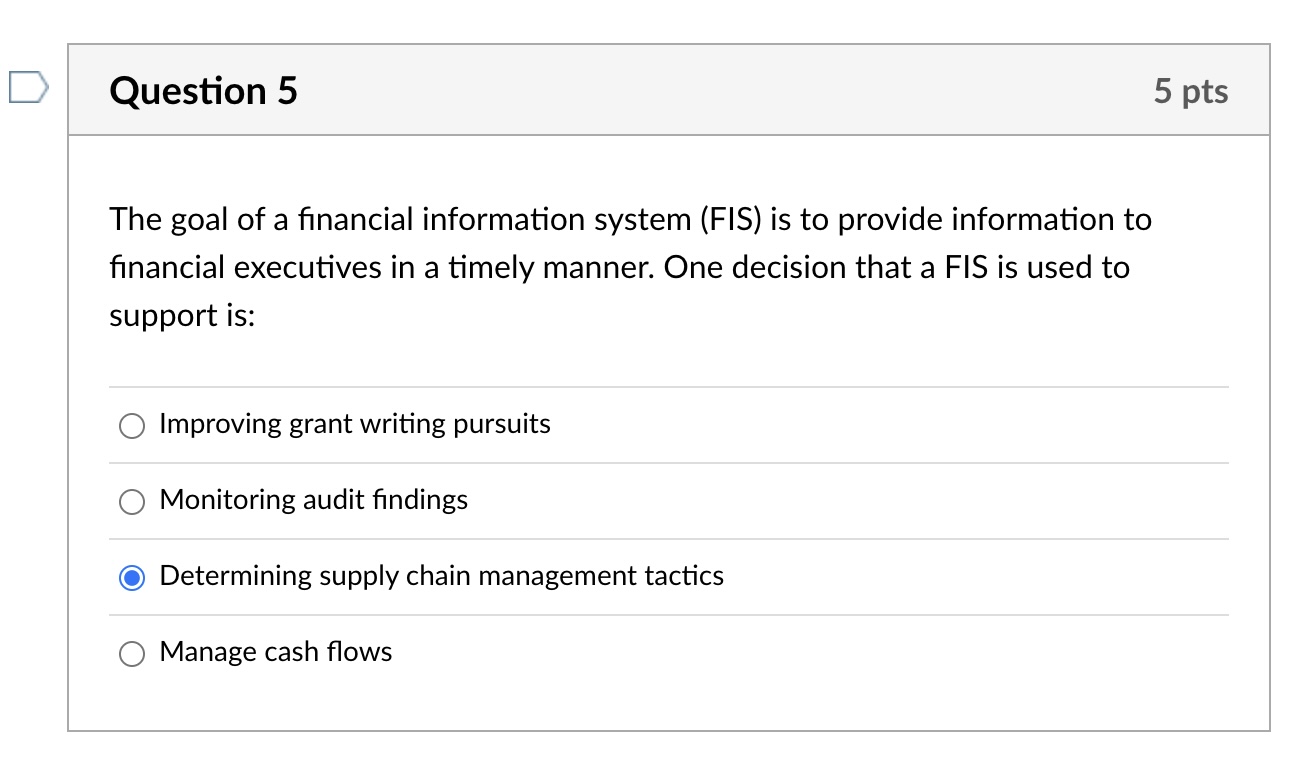Click the 'Determining supply chain management tactics' text
The image size is (1314, 757).
(x=441, y=576)
